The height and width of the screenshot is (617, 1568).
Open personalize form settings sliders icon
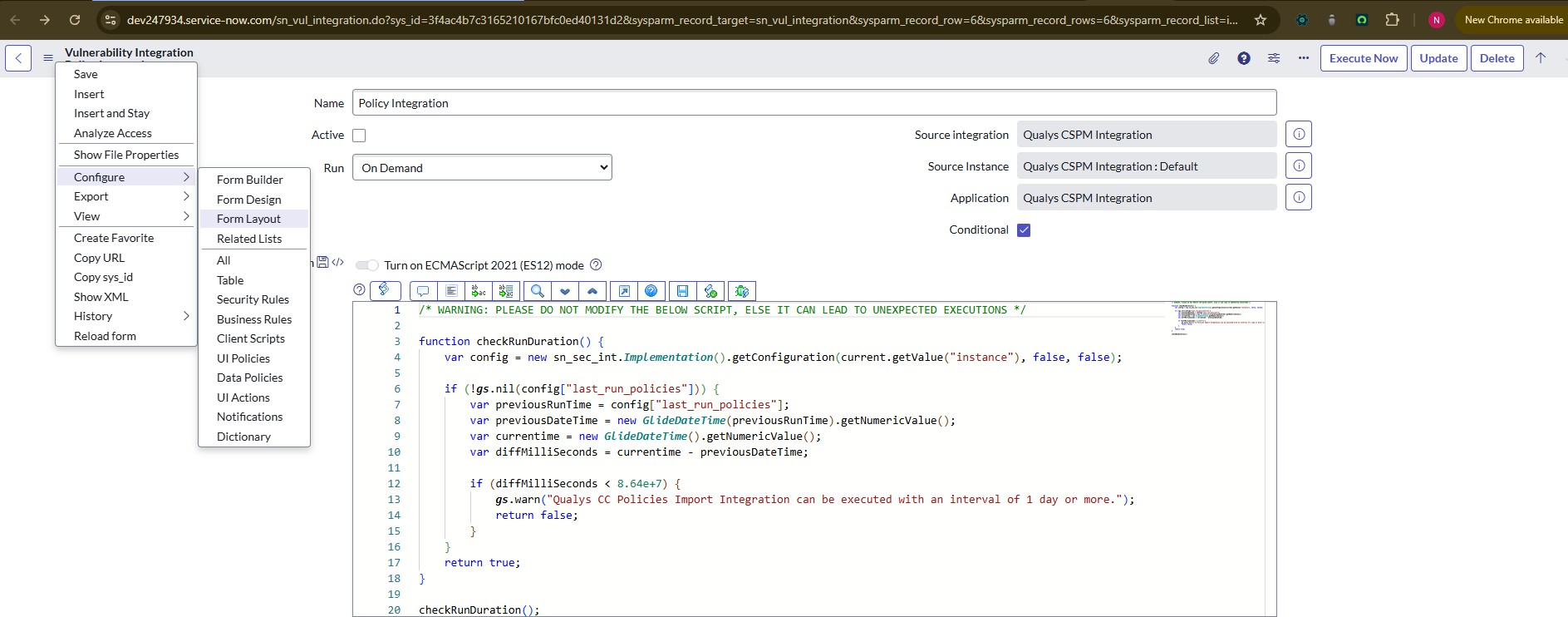click(1274, 58)
